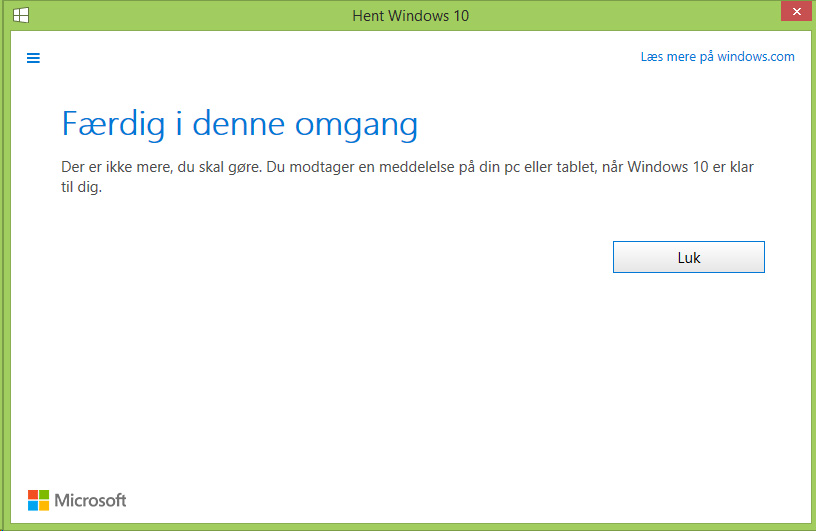Click the text beginning Der er ikke mere
The image size is (816, 531).
click(x=407, y=177)
